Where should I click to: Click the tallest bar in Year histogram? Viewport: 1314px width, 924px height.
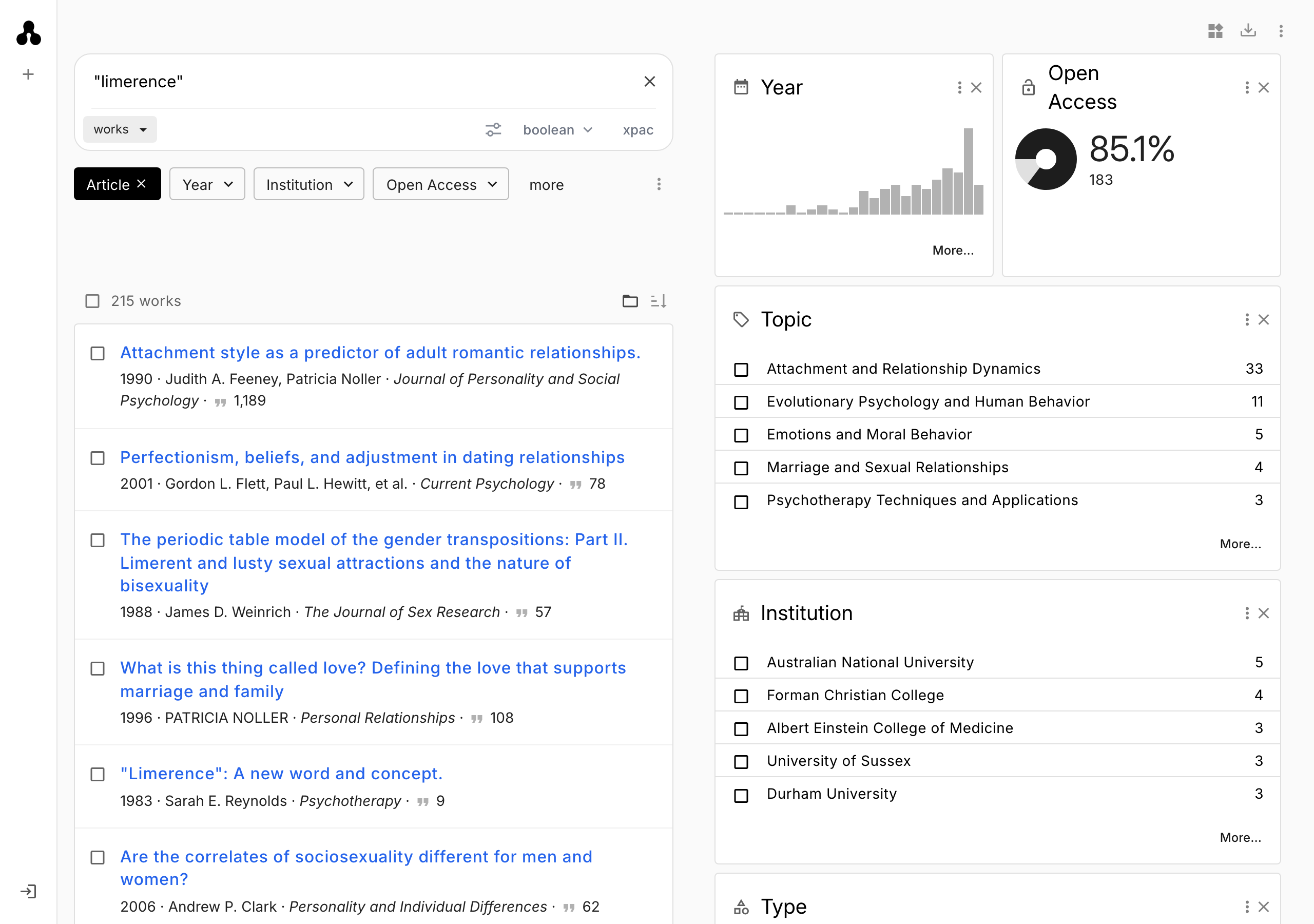969,171
